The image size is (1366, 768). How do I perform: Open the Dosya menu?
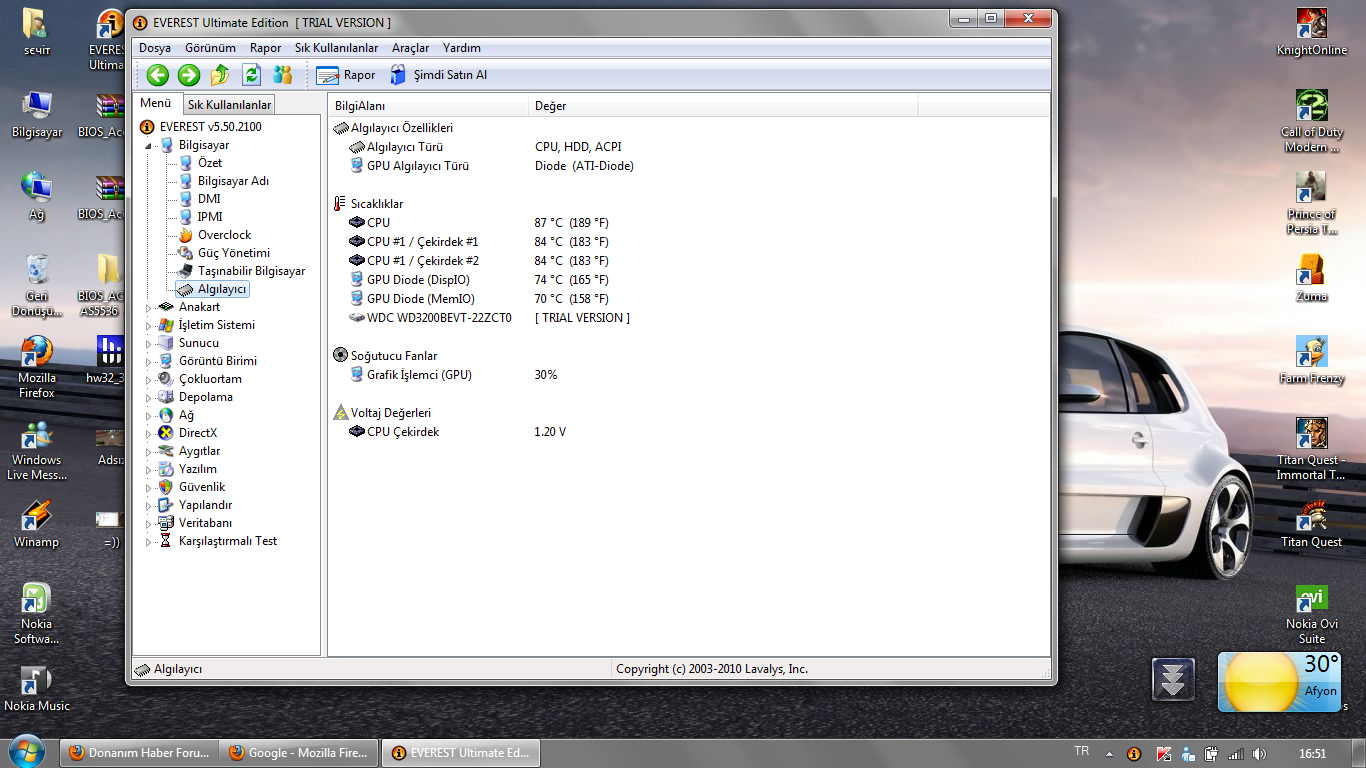tap(155, 48)
